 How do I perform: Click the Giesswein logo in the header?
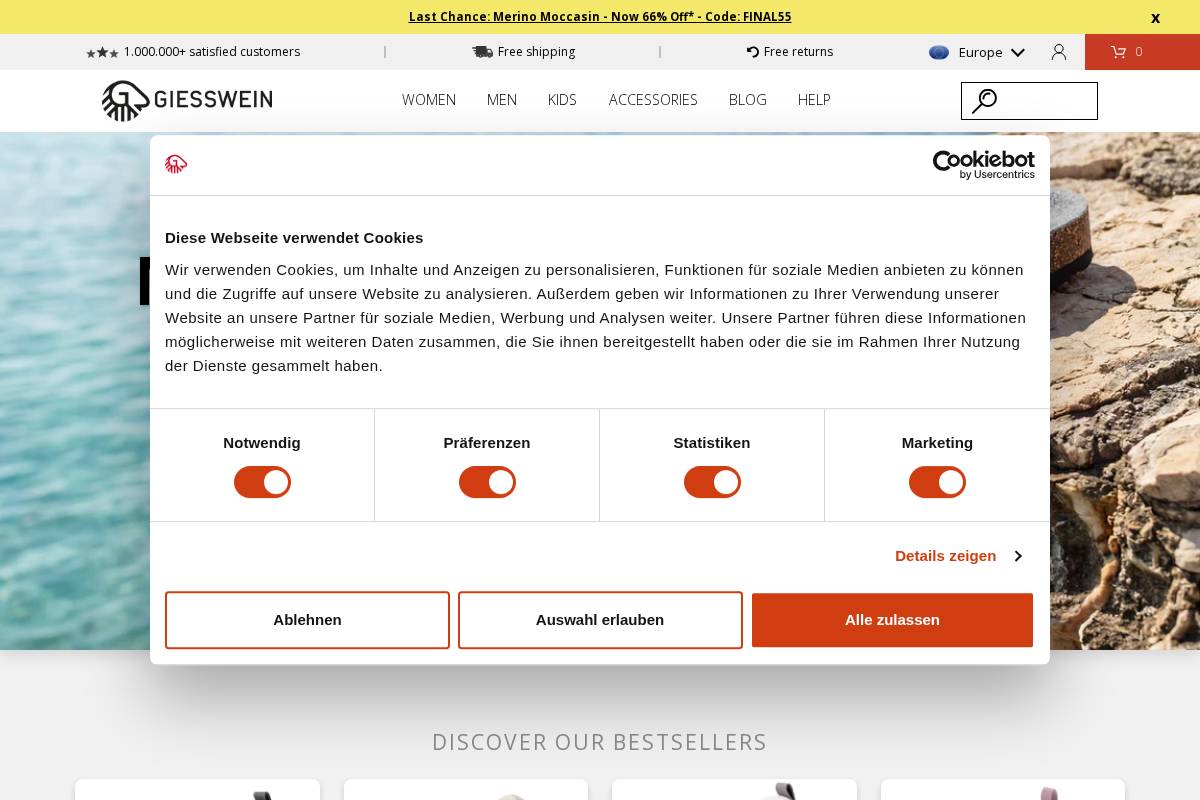click(187, 100)
